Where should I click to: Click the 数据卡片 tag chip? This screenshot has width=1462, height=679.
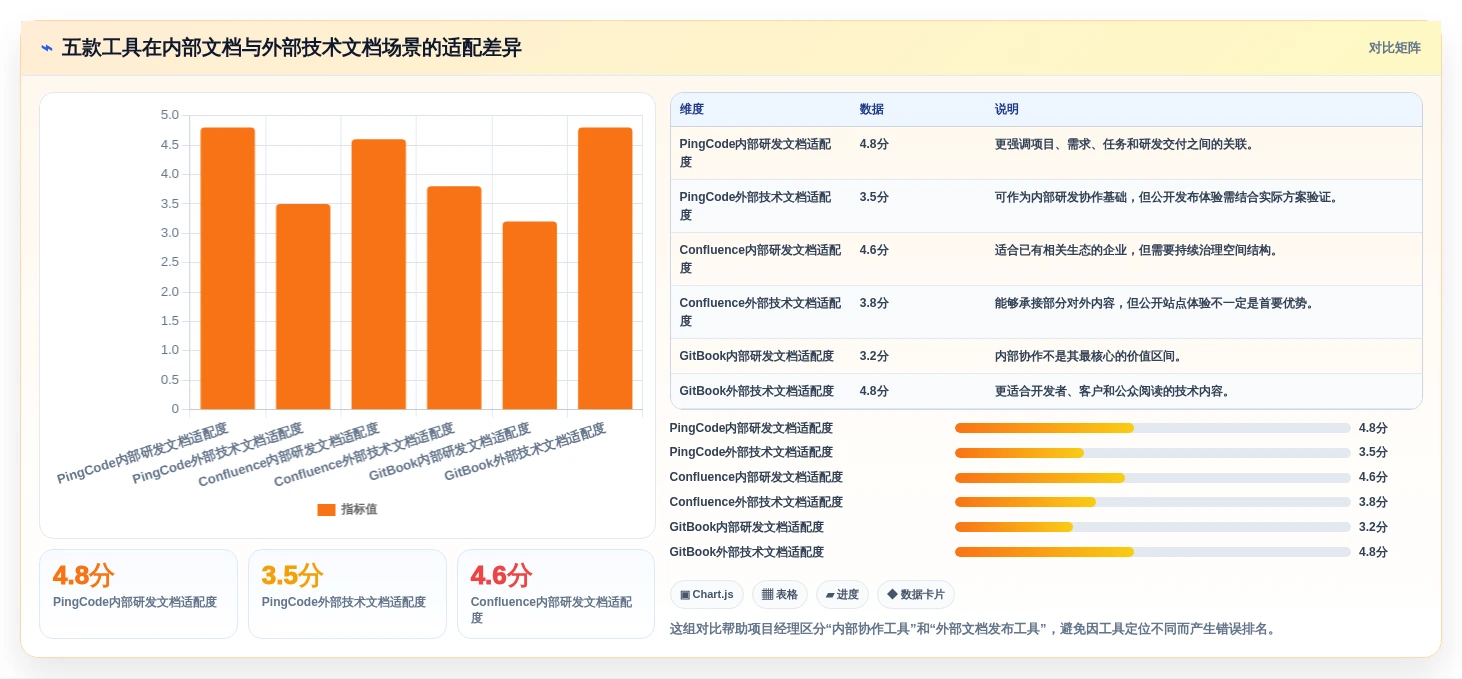point(916,595)
